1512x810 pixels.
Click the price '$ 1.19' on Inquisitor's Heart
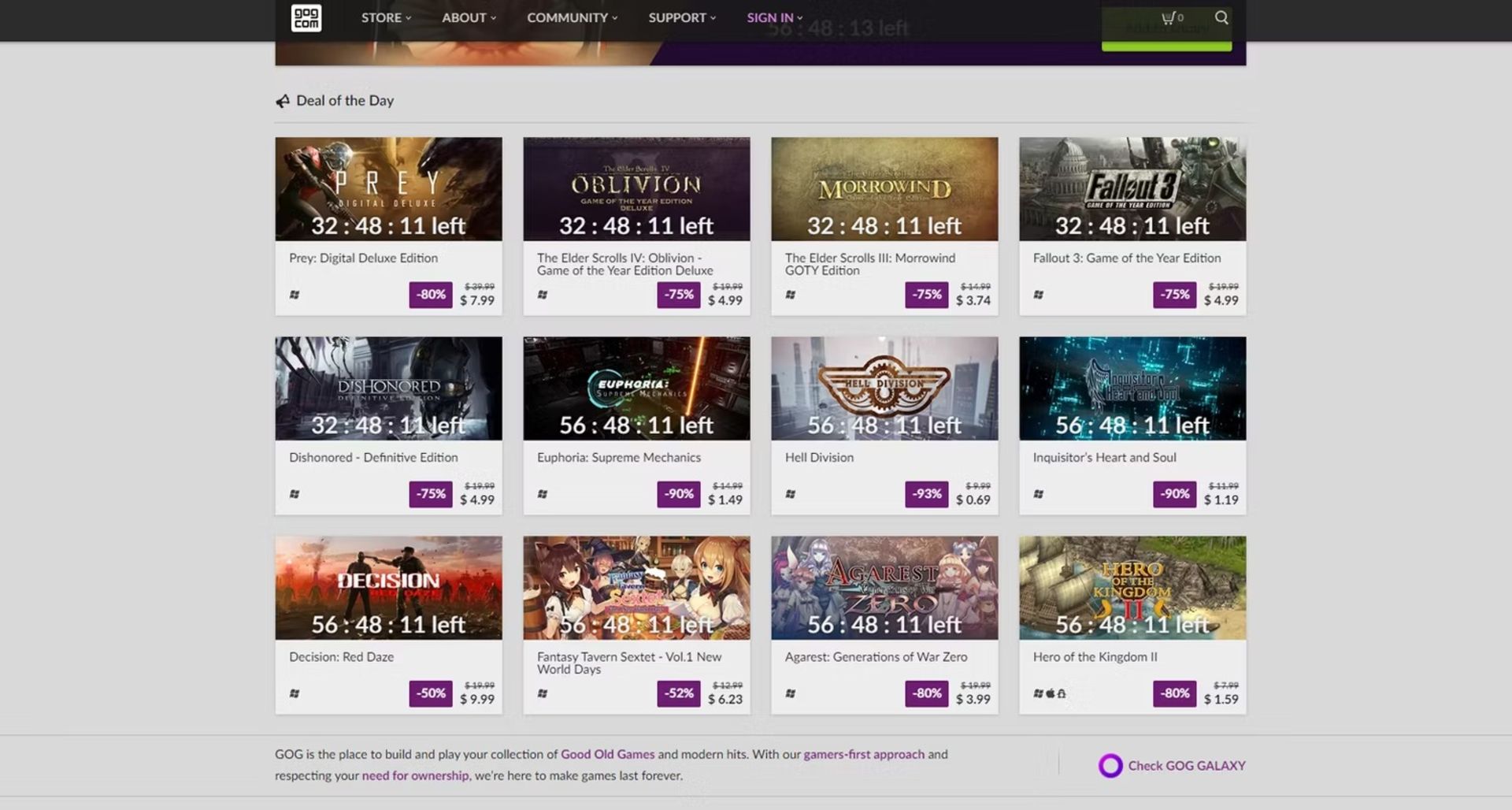click(x=1221, y=500)
